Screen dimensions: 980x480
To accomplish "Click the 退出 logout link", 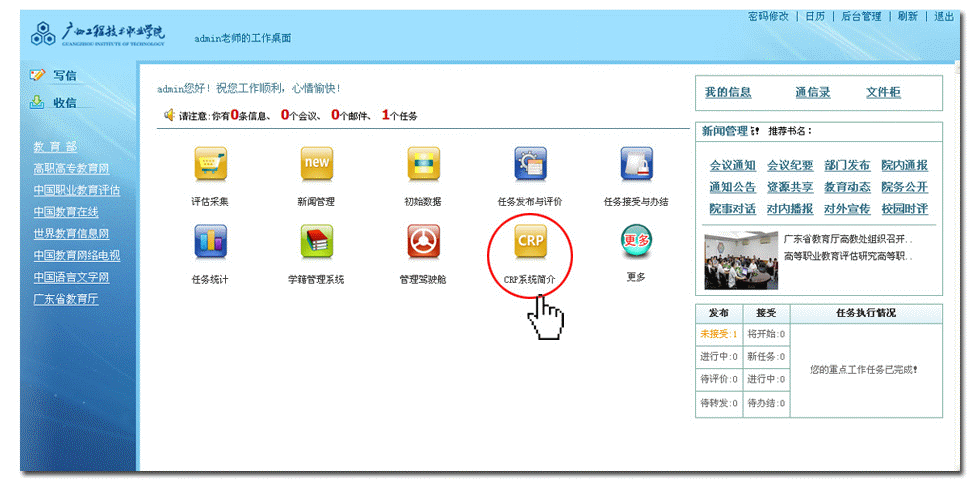I will [944, 17].
